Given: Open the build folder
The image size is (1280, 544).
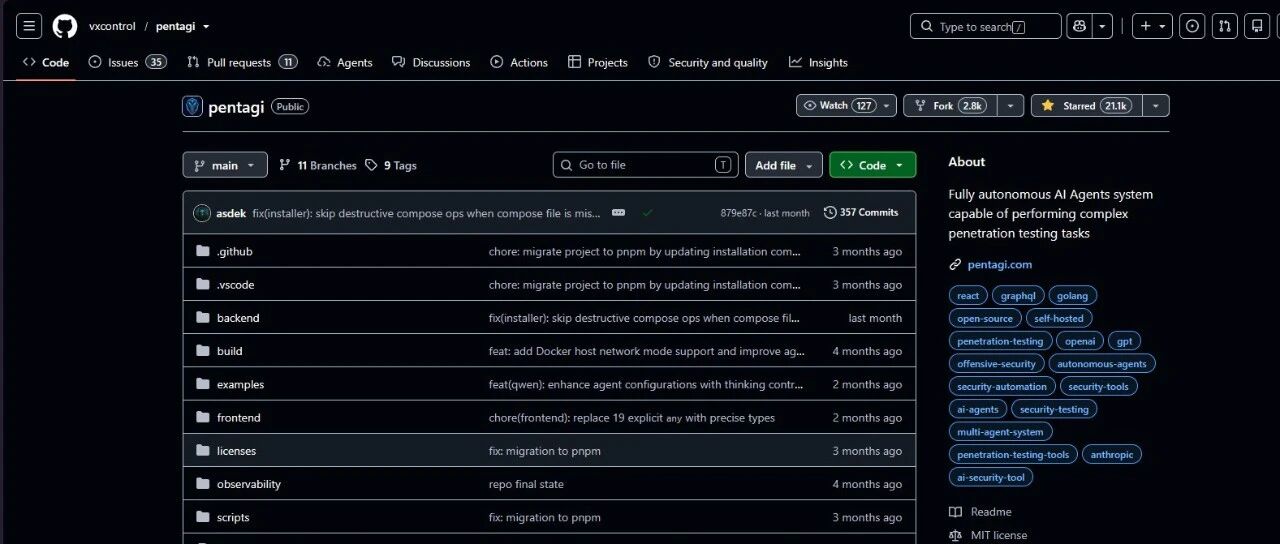Looking at the screenshot, I should click(229, 351).
